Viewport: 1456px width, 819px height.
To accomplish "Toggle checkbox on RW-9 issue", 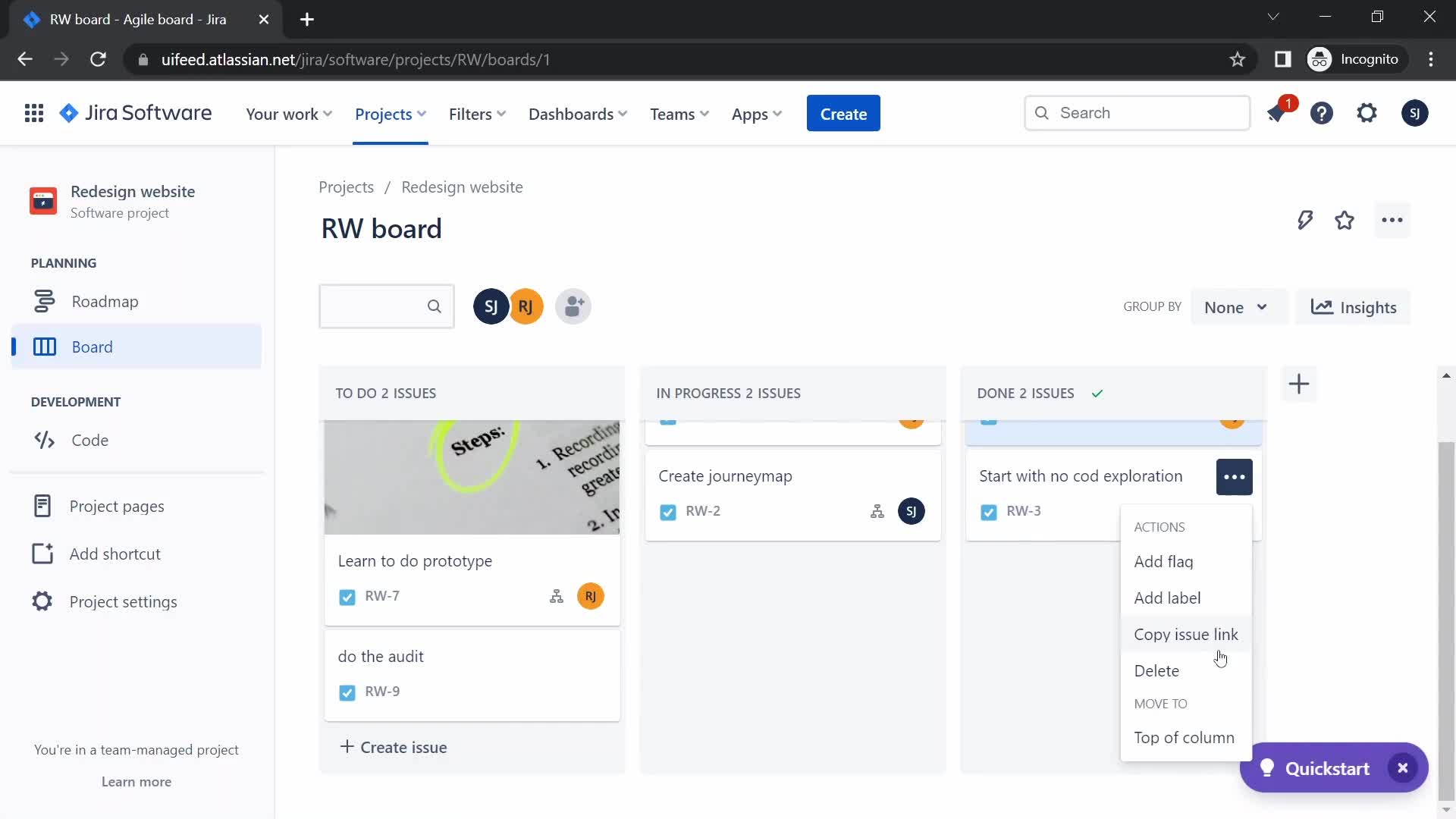I will [x=346, y=691].
